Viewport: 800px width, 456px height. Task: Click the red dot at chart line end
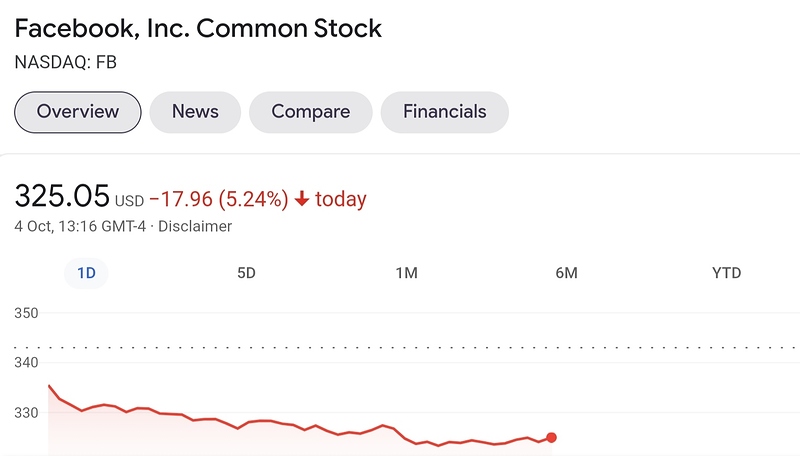[x=551, y=437]
